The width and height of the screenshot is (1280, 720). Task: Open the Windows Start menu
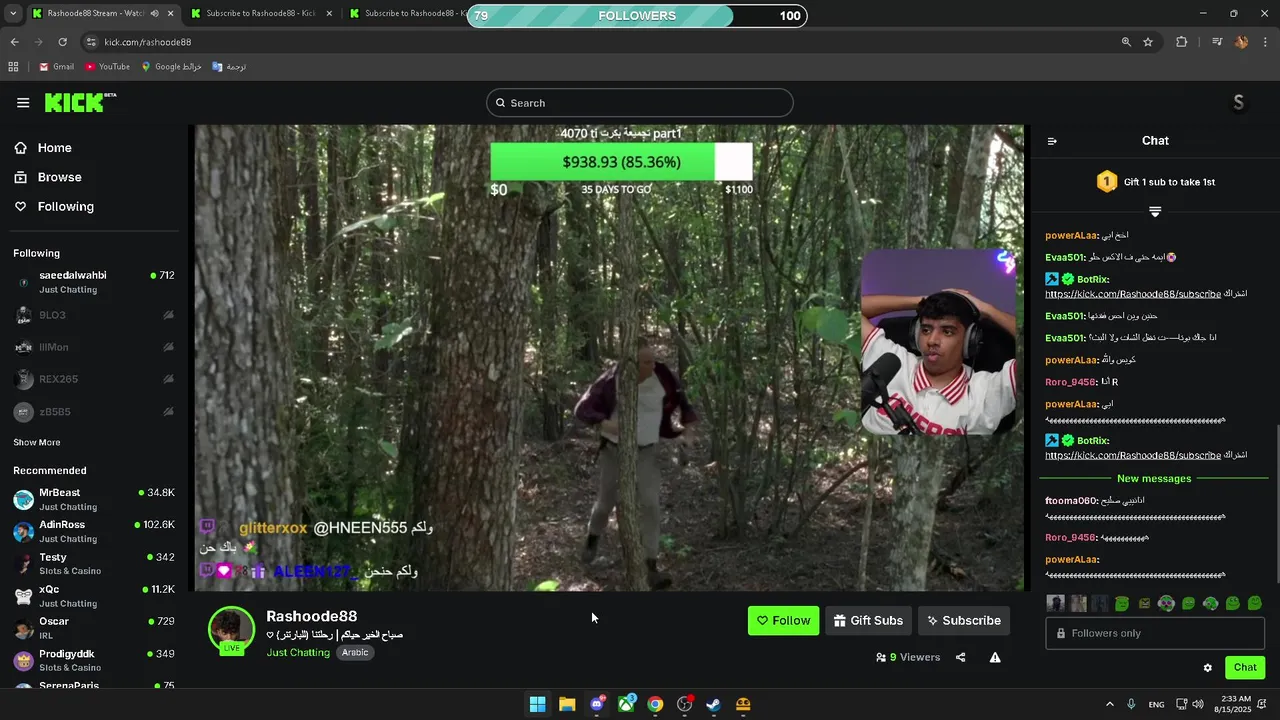(537, 704)
